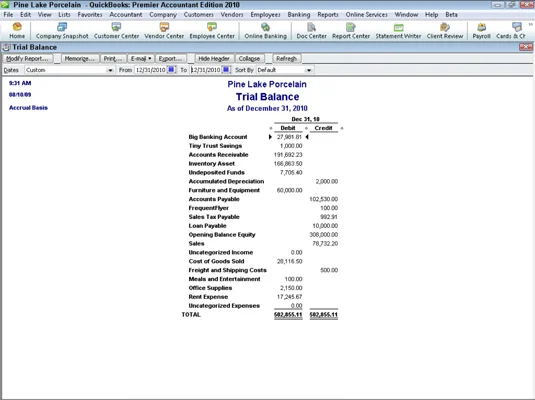
Task: Click the Print button
Action: click(x=113, y=59)
